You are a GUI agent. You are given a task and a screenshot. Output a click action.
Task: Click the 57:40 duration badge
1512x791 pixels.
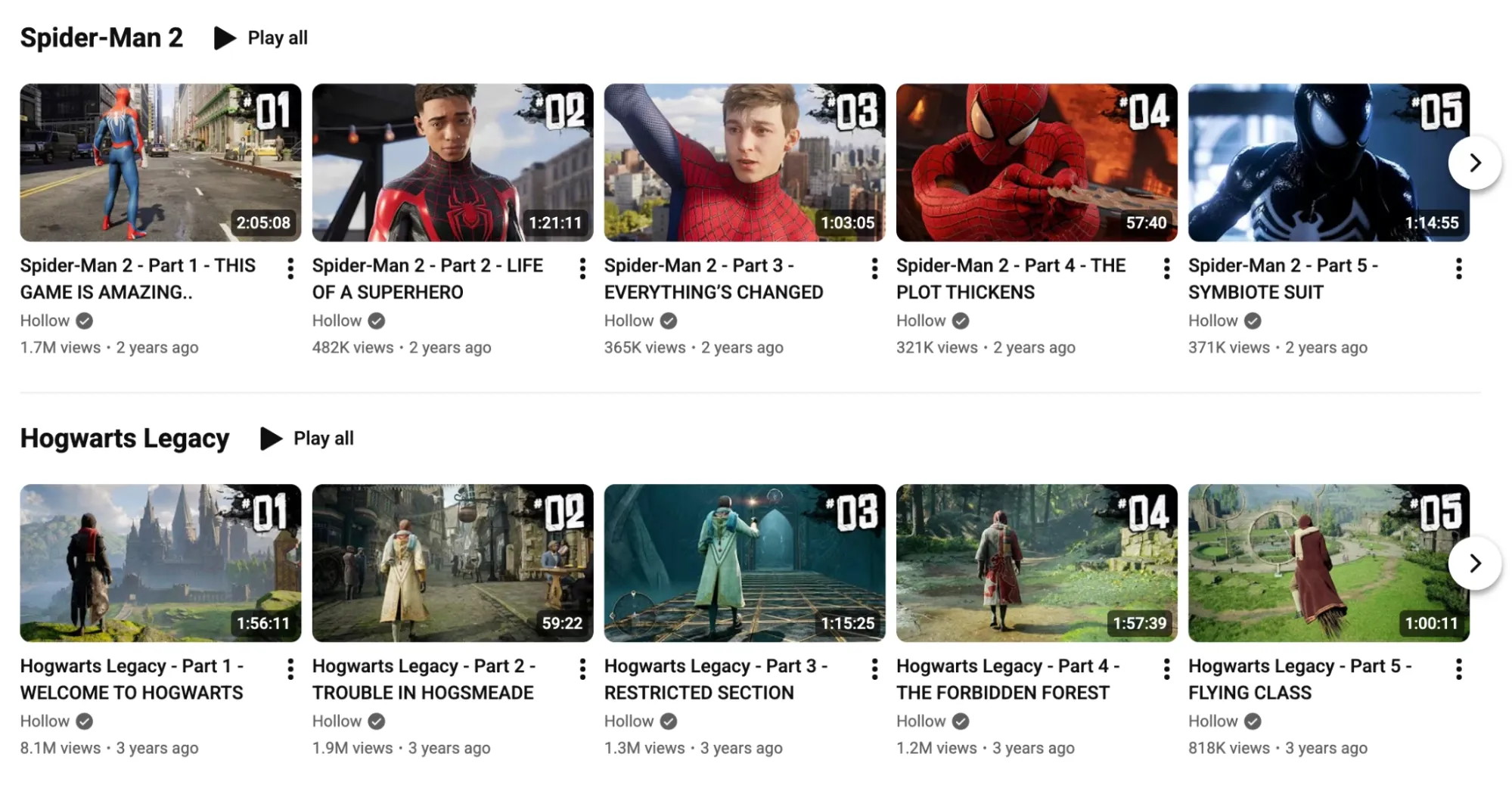[1146, 223]
